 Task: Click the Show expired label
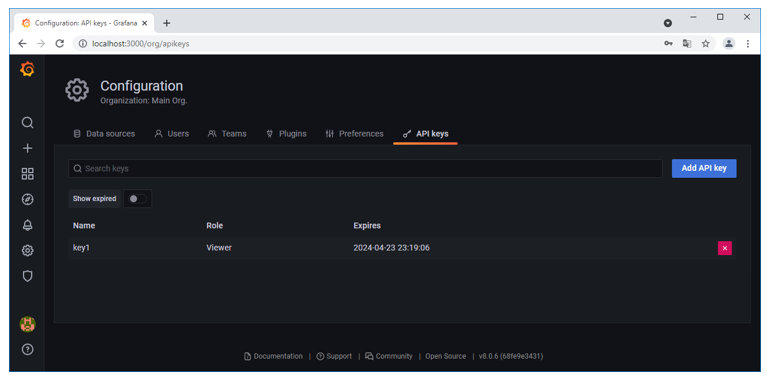pos(94,199)
